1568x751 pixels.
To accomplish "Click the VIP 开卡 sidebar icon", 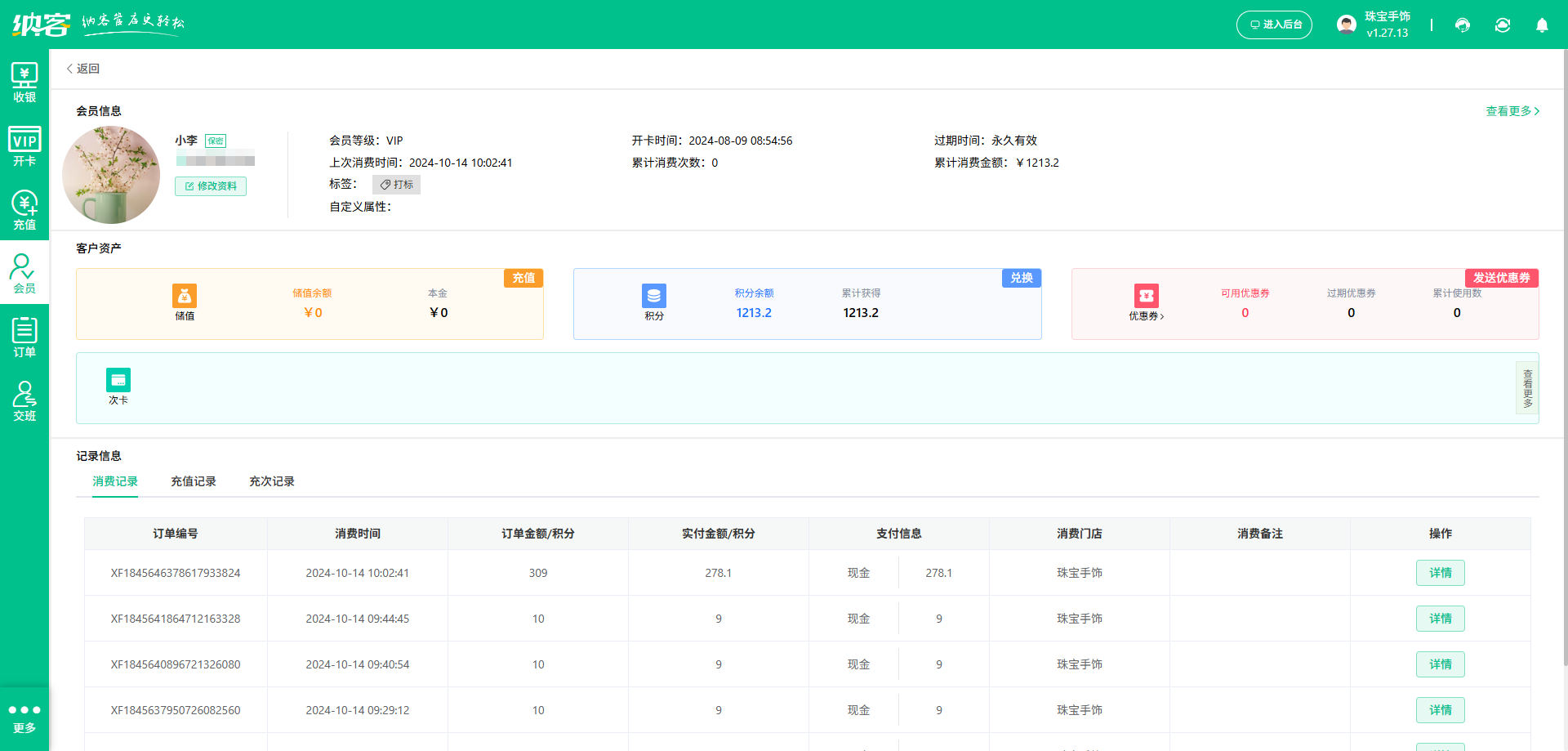I will [x=24, y=146].
